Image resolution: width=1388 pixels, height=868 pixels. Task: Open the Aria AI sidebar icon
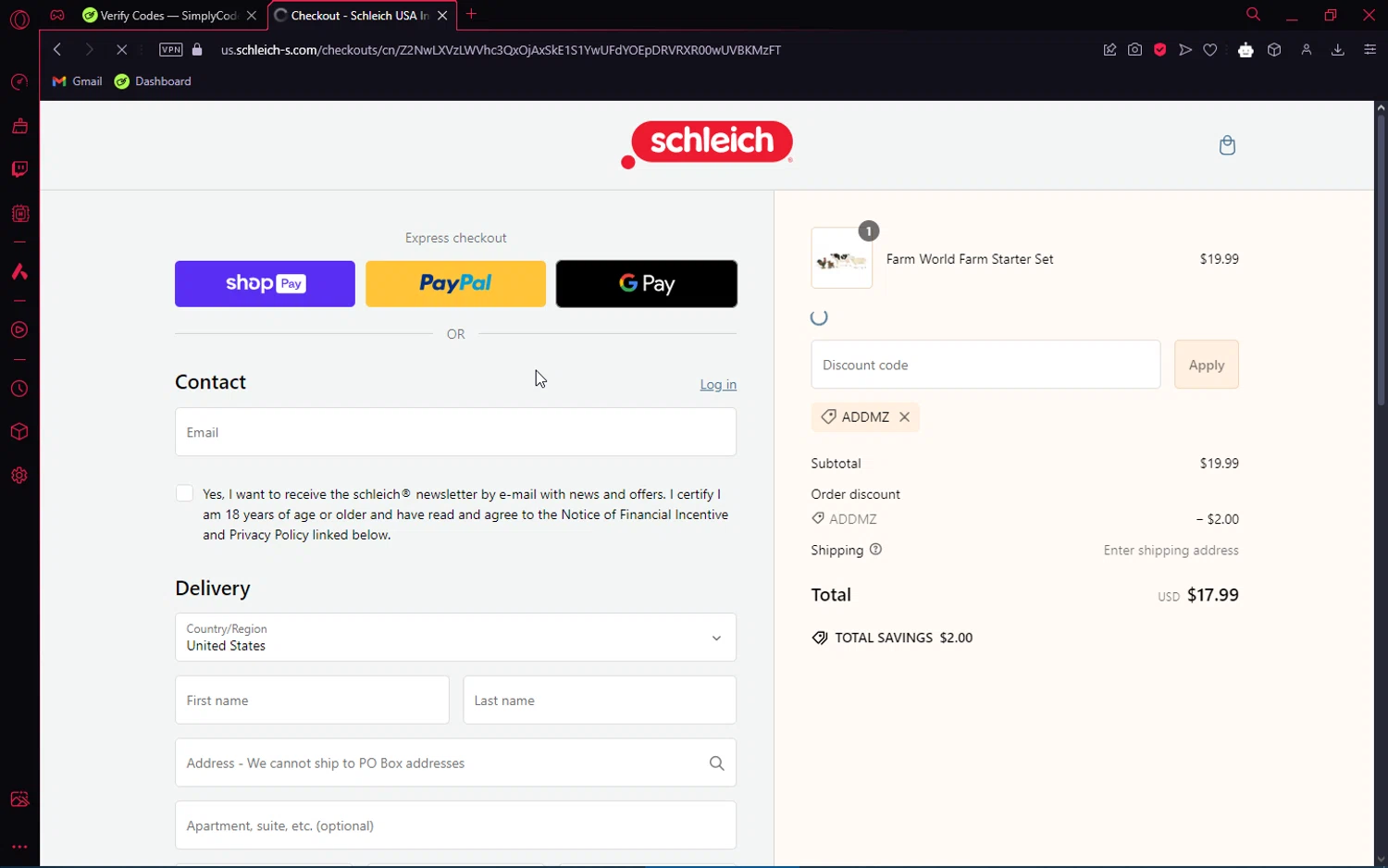point(19,272)
